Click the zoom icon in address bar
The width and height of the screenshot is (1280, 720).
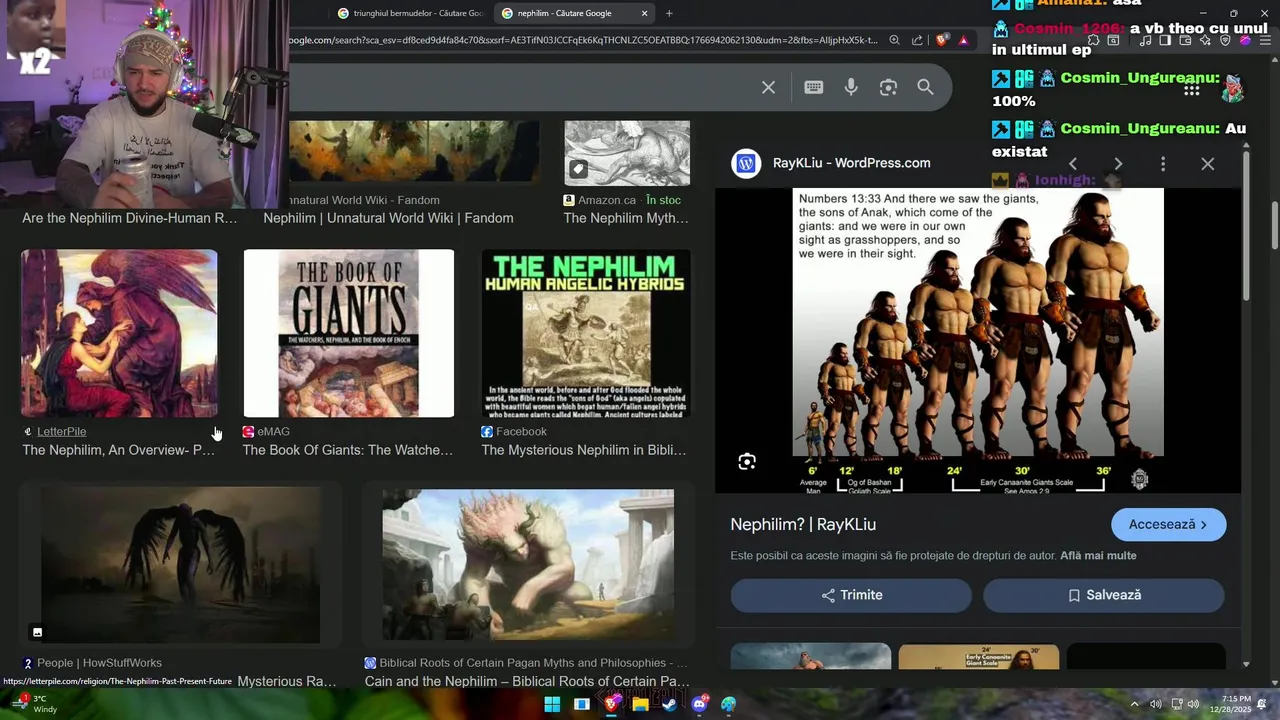pyautogui.click(x=894, y=41)
